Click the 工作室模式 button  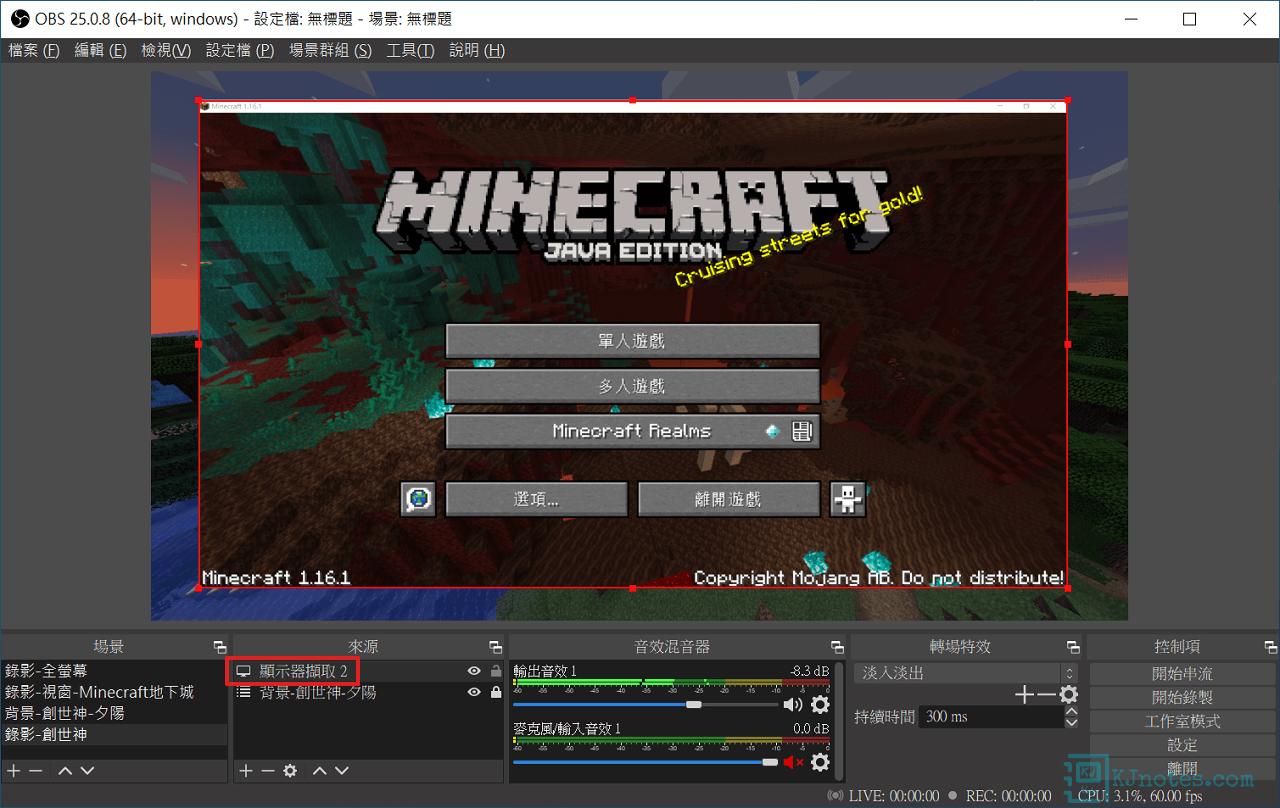1182,721
